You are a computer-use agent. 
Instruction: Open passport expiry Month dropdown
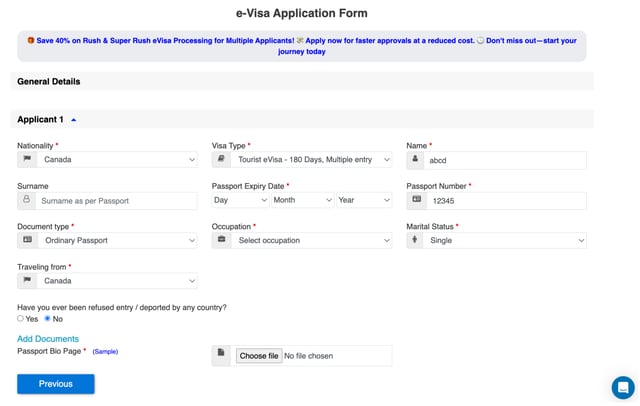(302, 200)
